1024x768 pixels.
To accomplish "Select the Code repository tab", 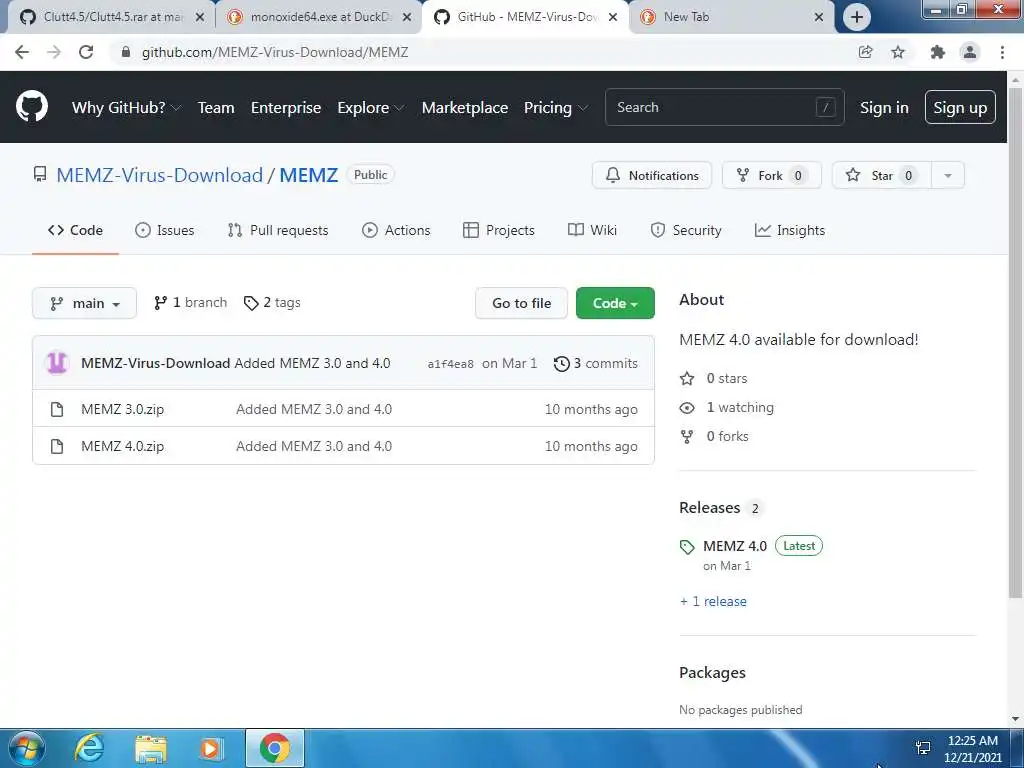I will (75, 230).
